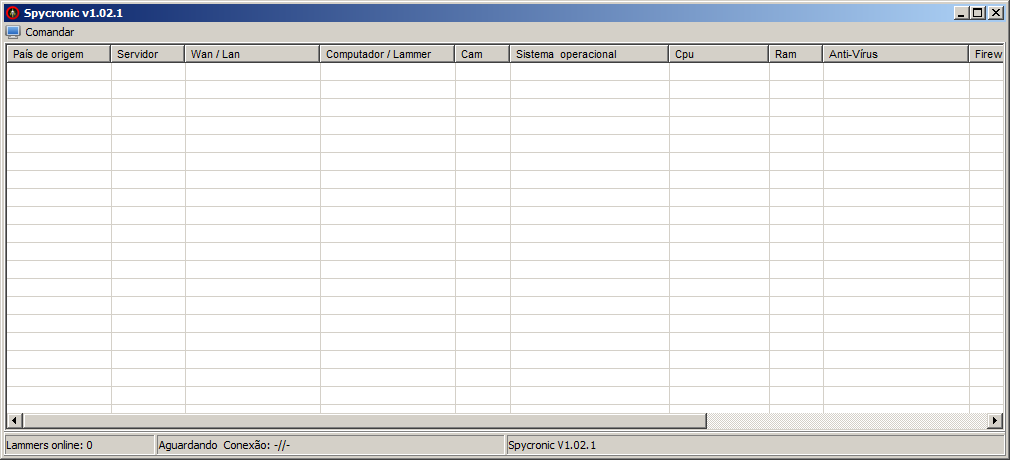Click the Servidor column header
The width and height of the screenshot is (1010, 460).
click(x=147, y=54)
